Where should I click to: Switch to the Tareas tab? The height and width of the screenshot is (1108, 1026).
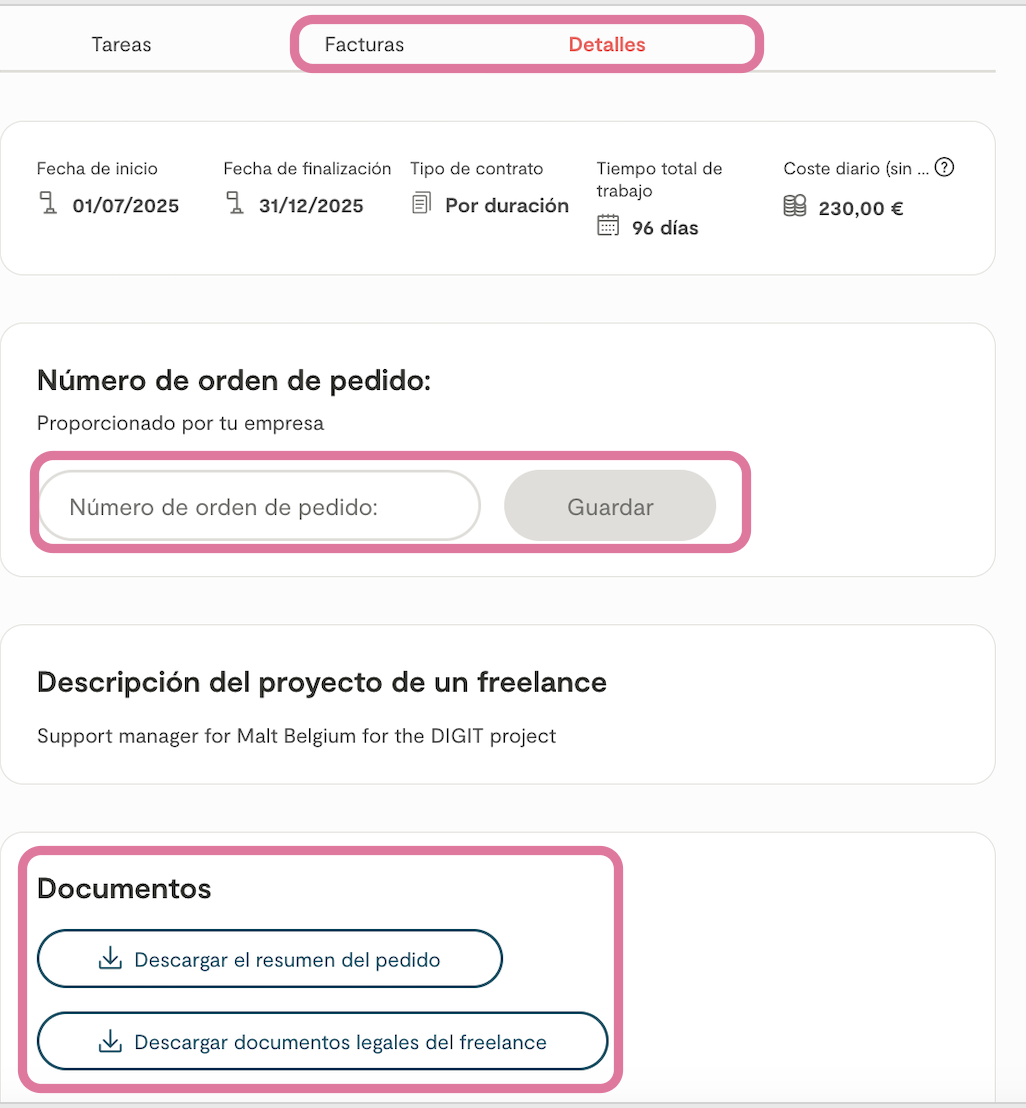pyautogui.click(x=121, y=45)
